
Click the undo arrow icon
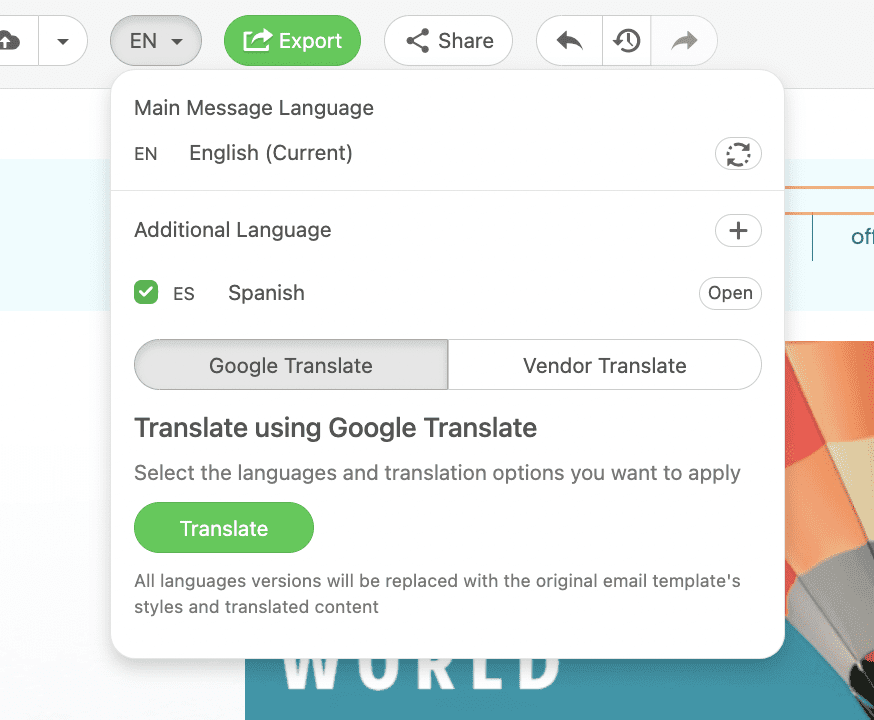tap(568, 40)
